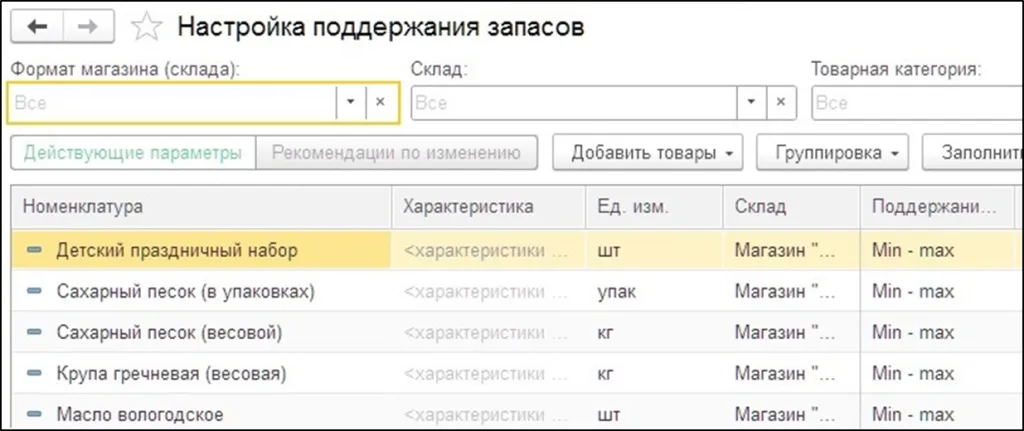Clear the store format filter field
1024x431 pixels.
click(x=380, y=103)
